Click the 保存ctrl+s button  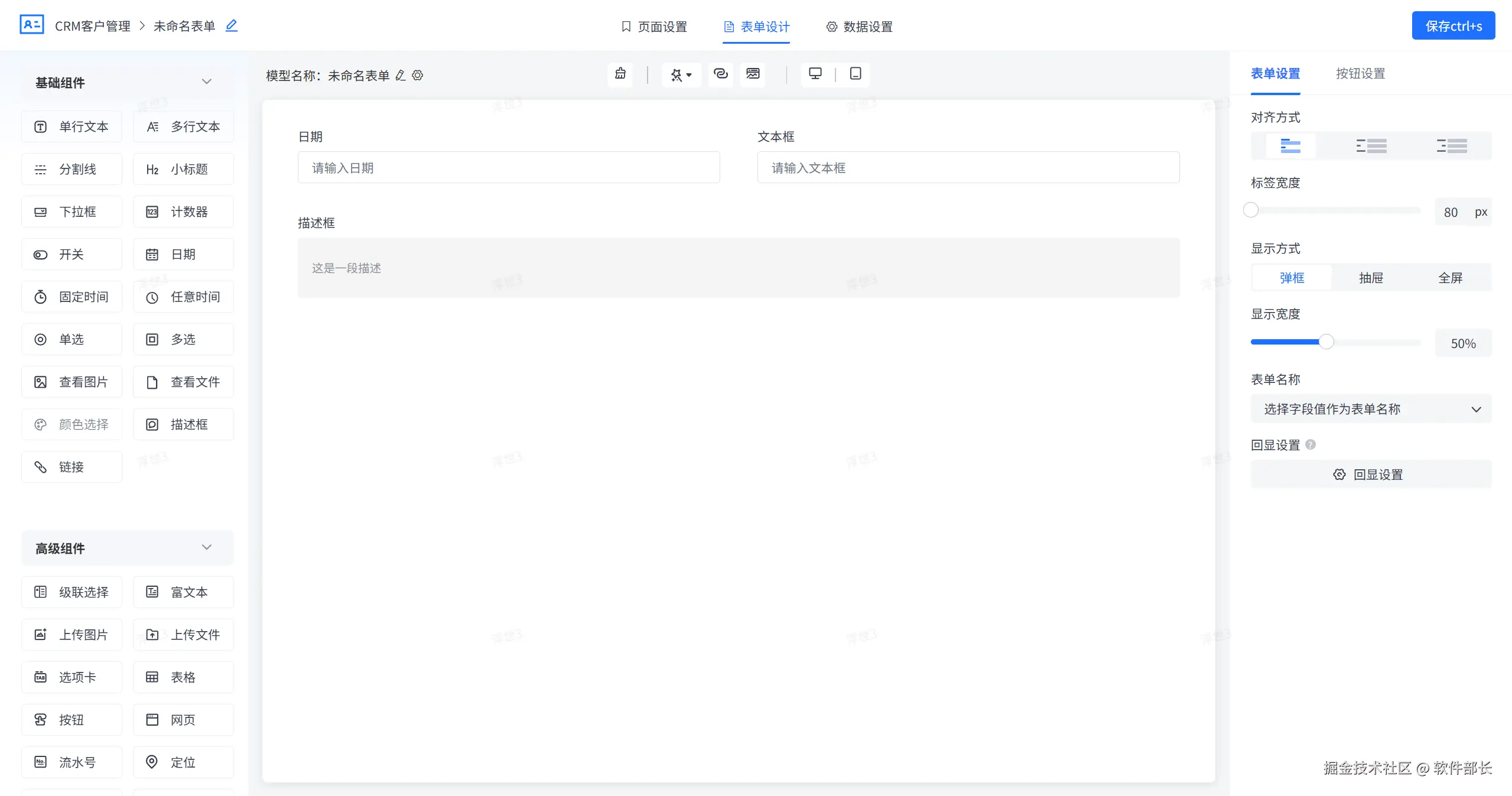click(x=1453, y=26)
